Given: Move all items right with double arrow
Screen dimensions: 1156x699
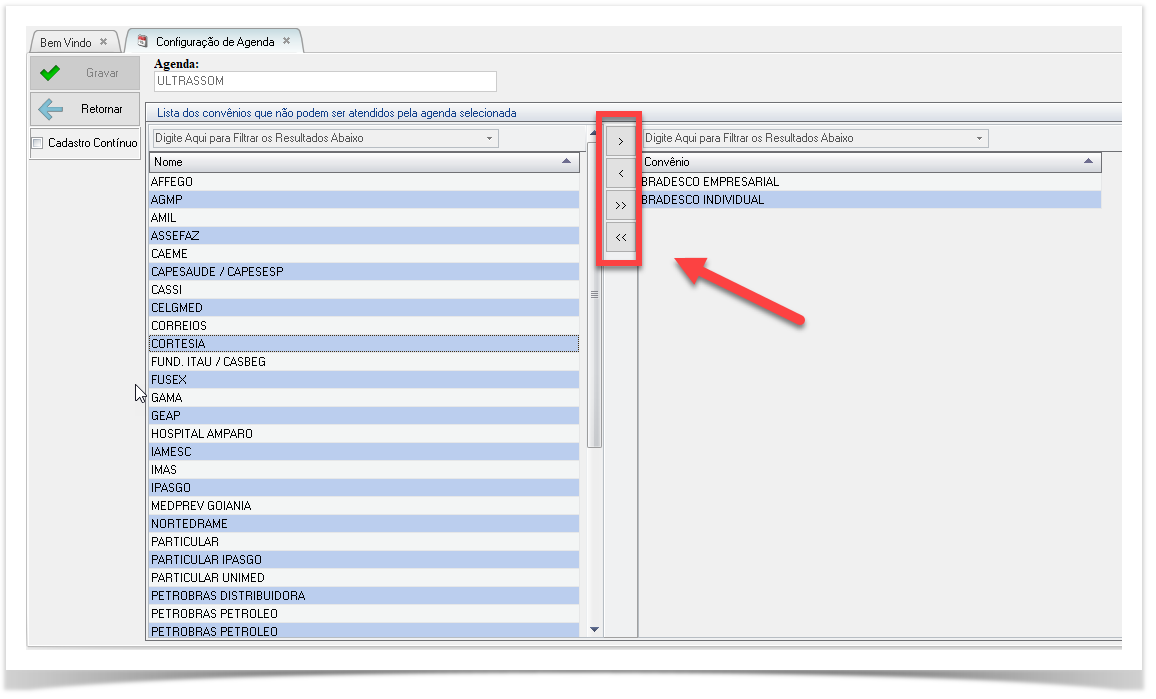Looking at the screenshot, I should tap(620, 205).
